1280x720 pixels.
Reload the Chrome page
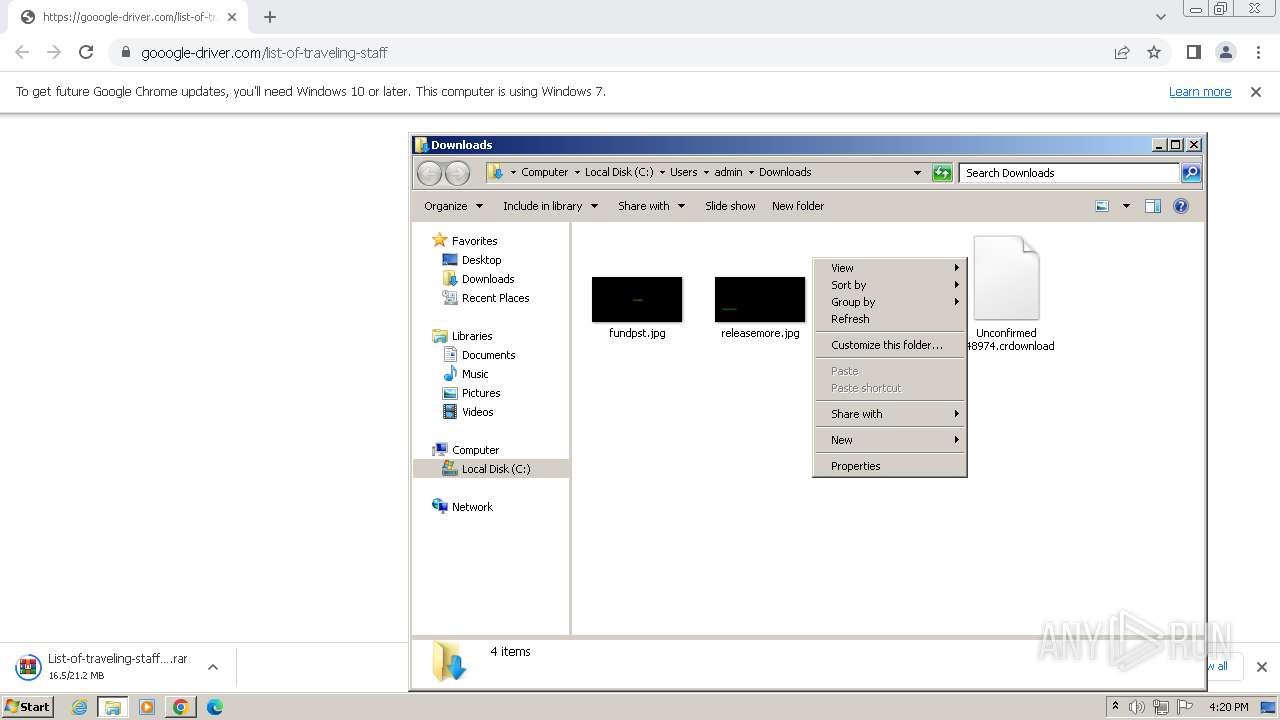(x=86, y=52)
